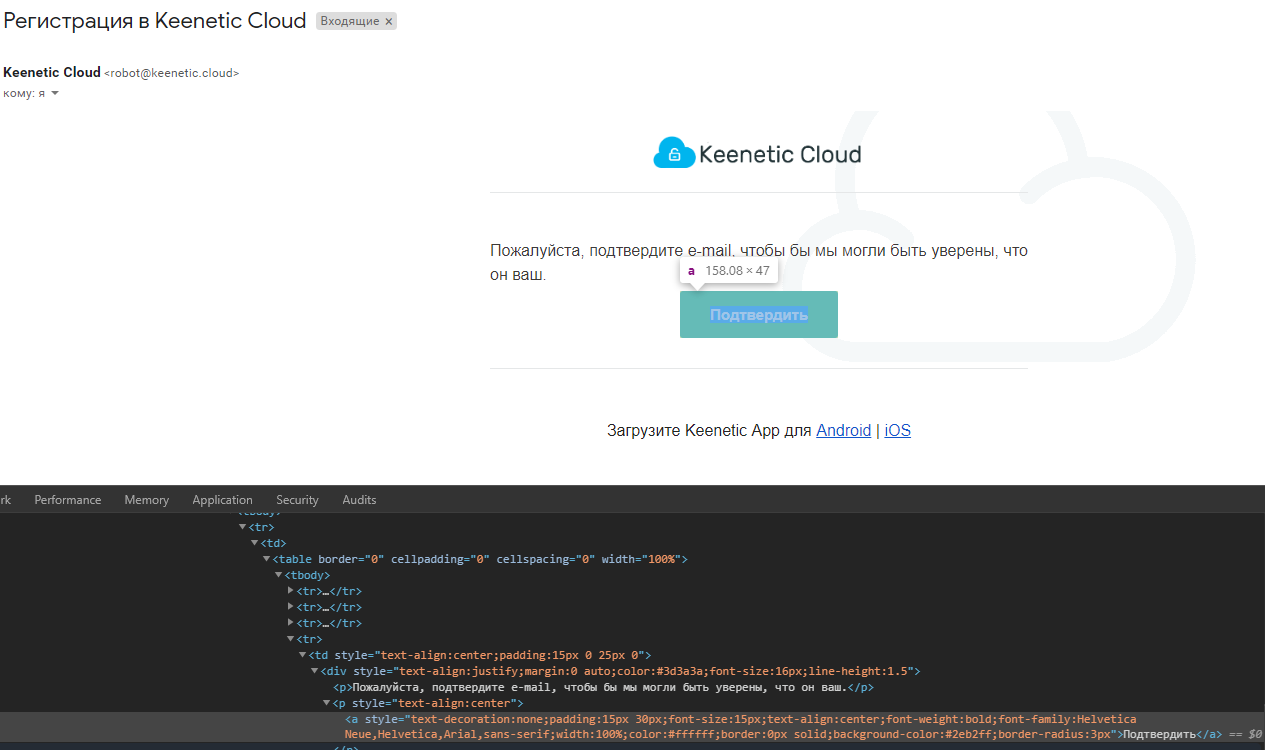Click the Keenetic Cloud logo icon
The height and width of the screenshot is (750, 1265).
pos(674,153)
